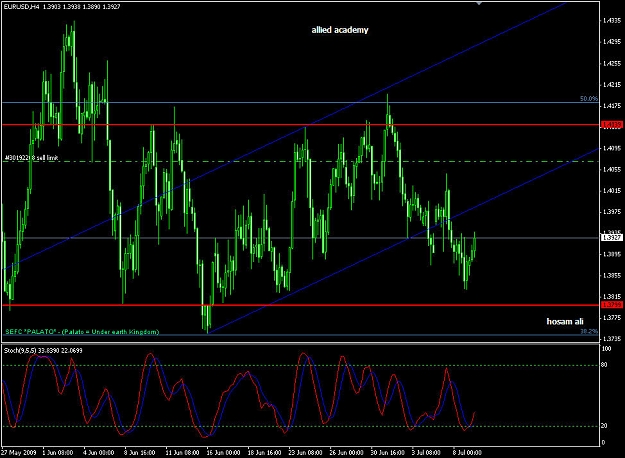625x458 pixels.
Task: Click the 1.3895 price axis value
Action: tap(612, 254)
